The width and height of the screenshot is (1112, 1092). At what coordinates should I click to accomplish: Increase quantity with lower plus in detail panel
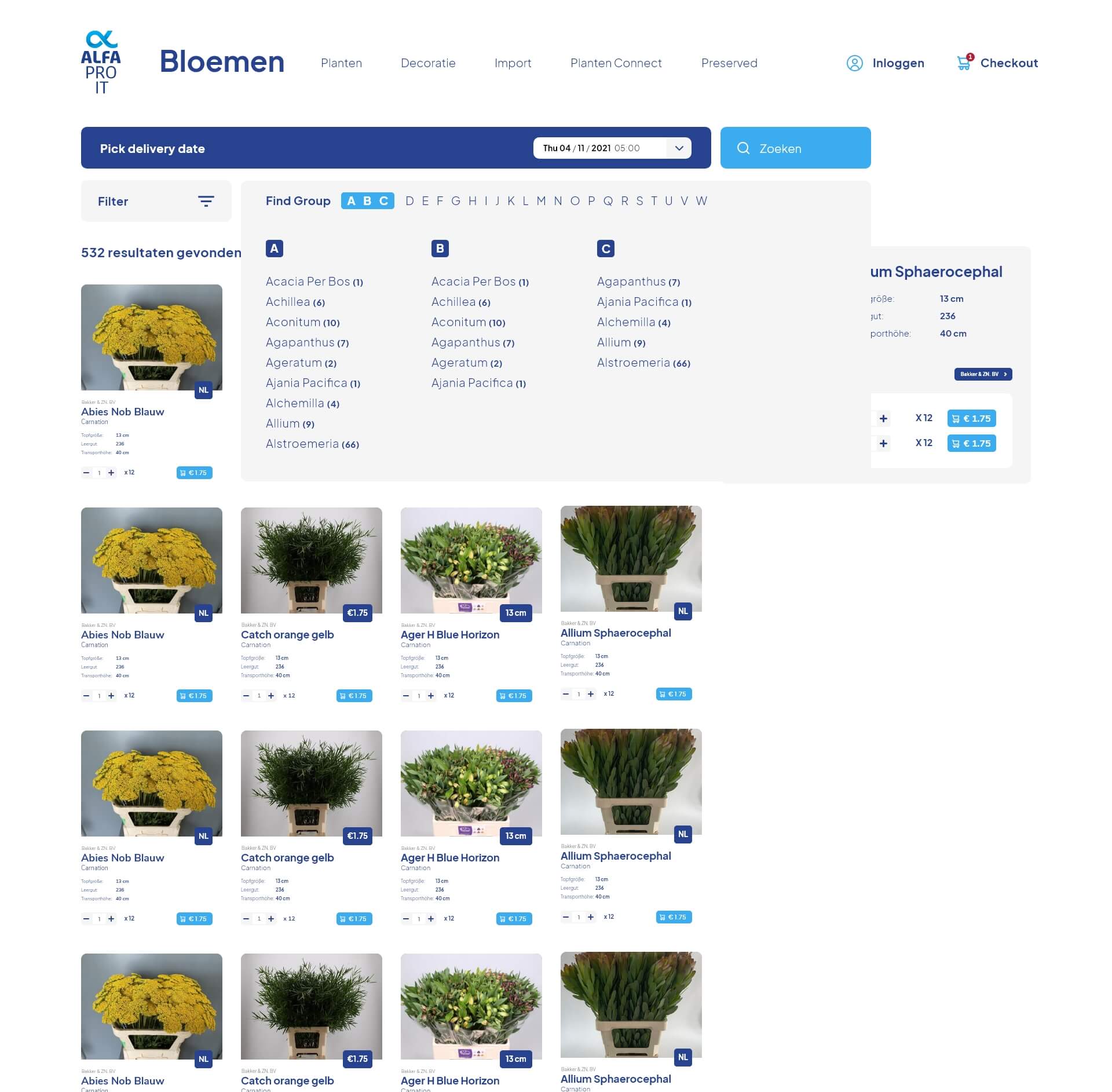click(x=883, y=443)
